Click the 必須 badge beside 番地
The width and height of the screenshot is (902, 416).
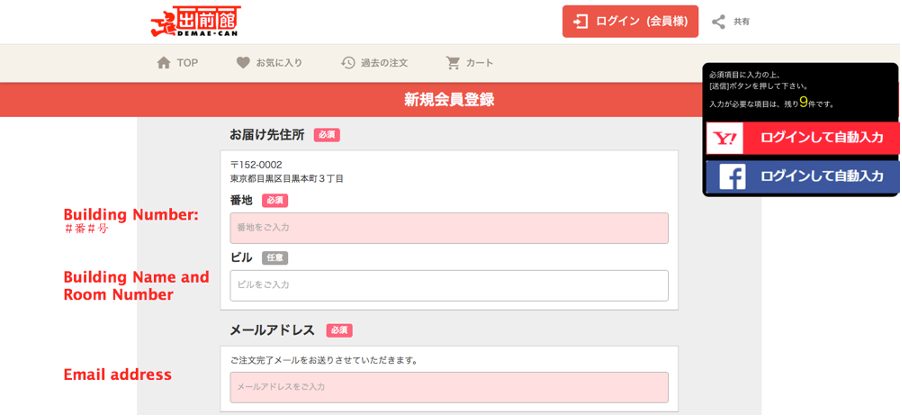[275, 201]
